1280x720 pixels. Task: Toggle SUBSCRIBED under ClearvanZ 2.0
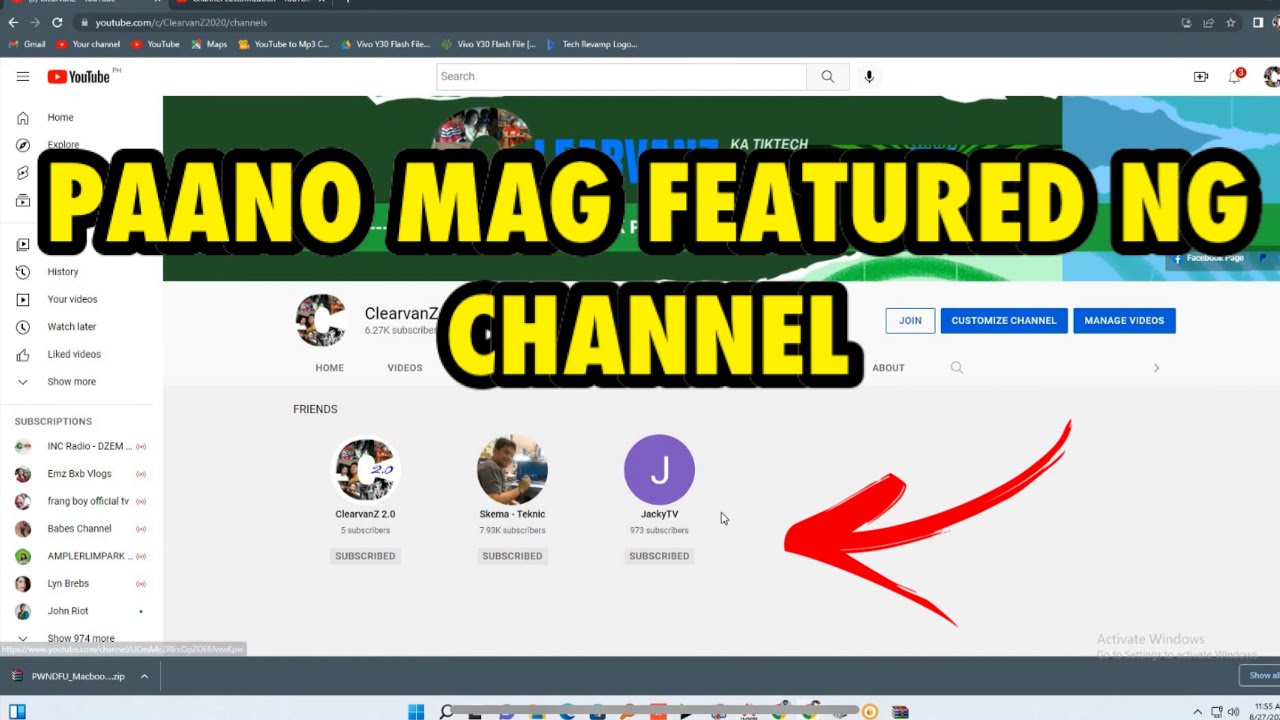[365, 556]
